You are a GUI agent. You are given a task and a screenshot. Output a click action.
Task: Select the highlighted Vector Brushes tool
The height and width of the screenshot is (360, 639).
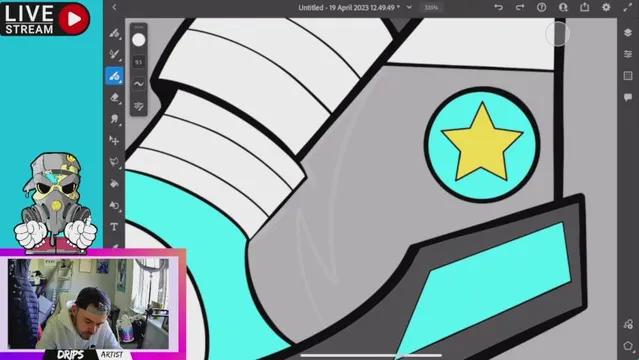[x=115, y=76]
